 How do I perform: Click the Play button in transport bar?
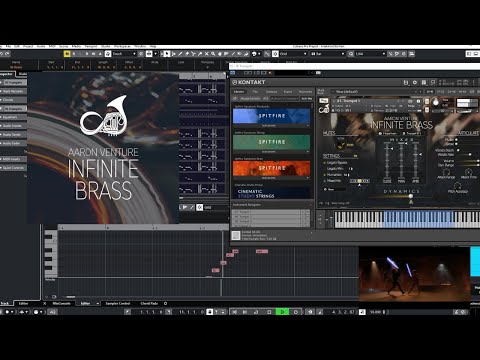click(x=282, y=312)
